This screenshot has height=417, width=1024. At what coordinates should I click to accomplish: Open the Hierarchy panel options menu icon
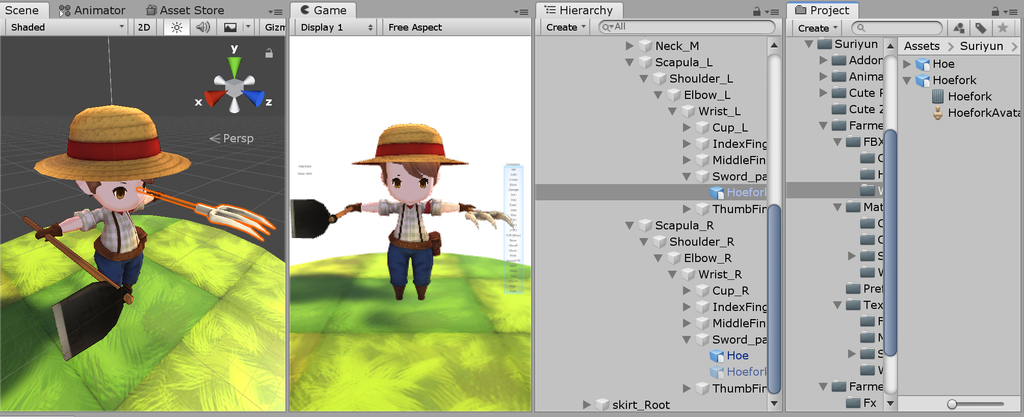click(773, 12)
